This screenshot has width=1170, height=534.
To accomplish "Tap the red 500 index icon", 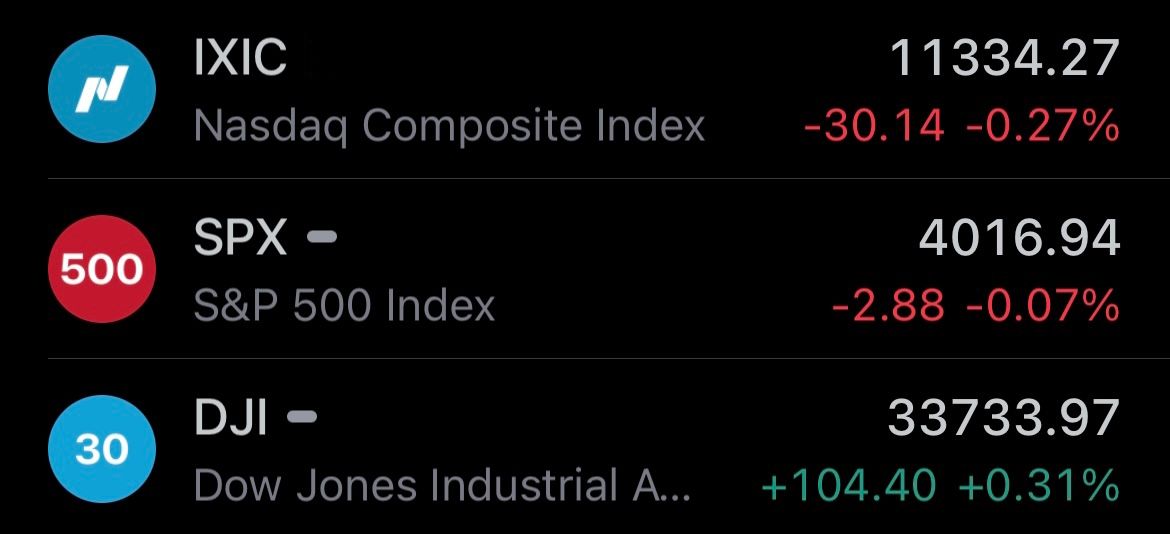I will [101, 269].
